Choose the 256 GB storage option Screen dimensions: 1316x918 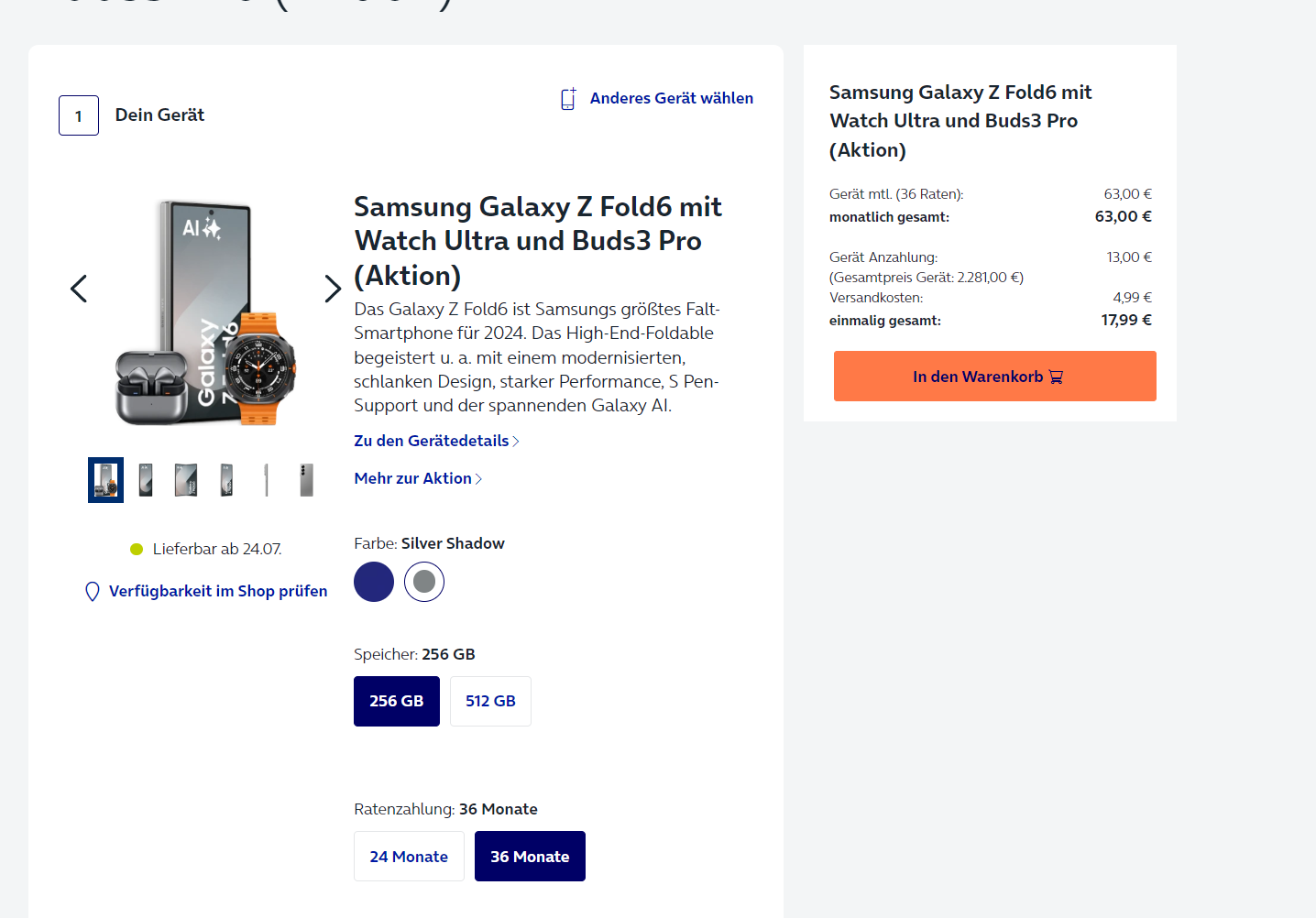coord(397,701)
